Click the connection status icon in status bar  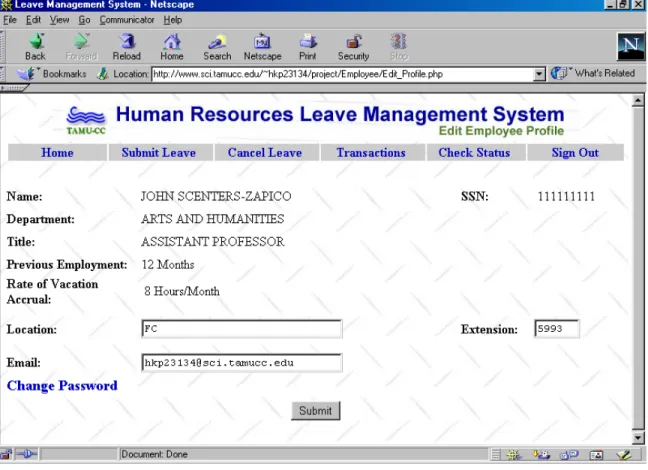pyautogui.click(x=27, y=454)
